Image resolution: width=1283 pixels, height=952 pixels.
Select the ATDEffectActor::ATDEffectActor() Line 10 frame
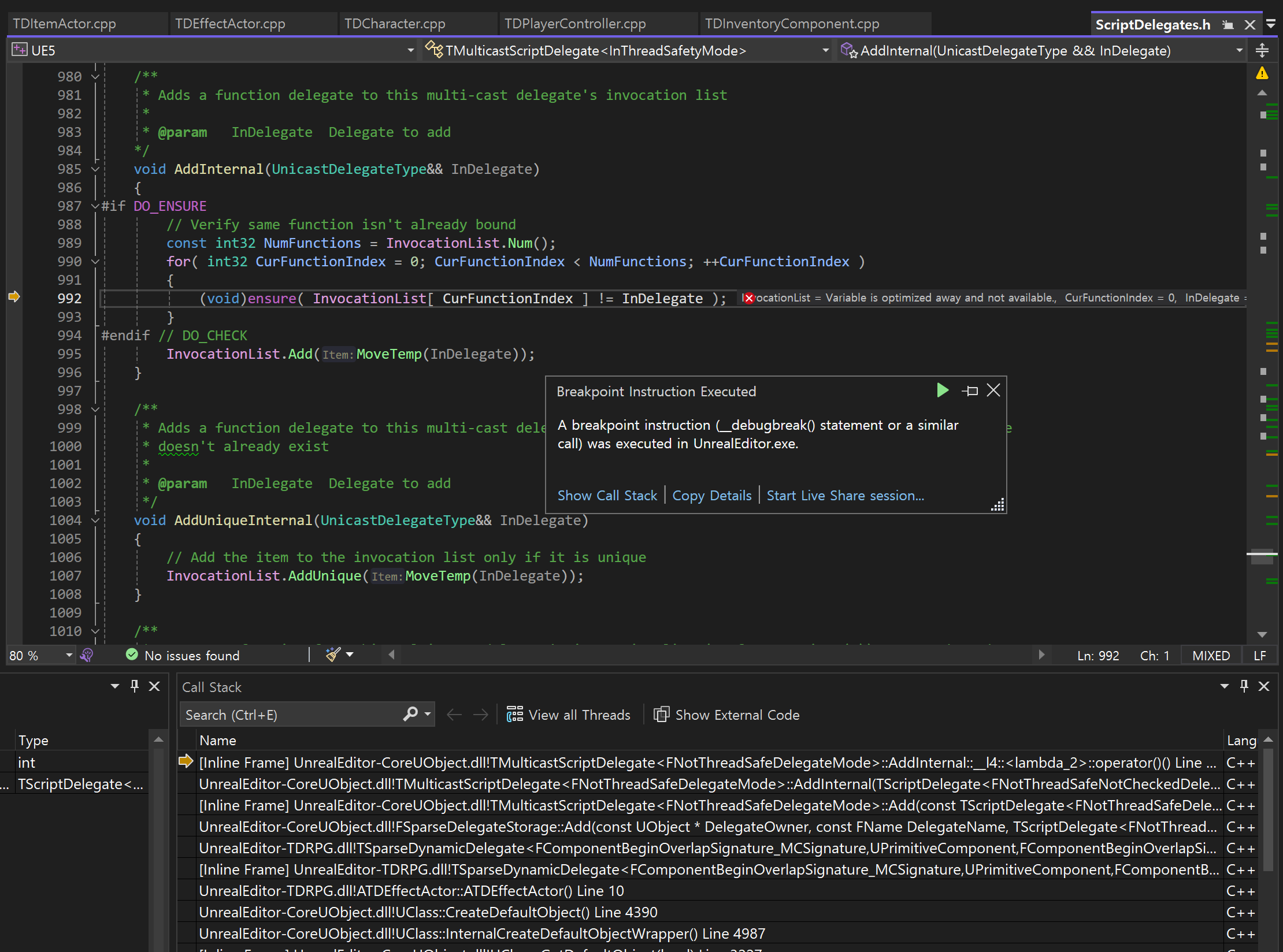(411, 891)
